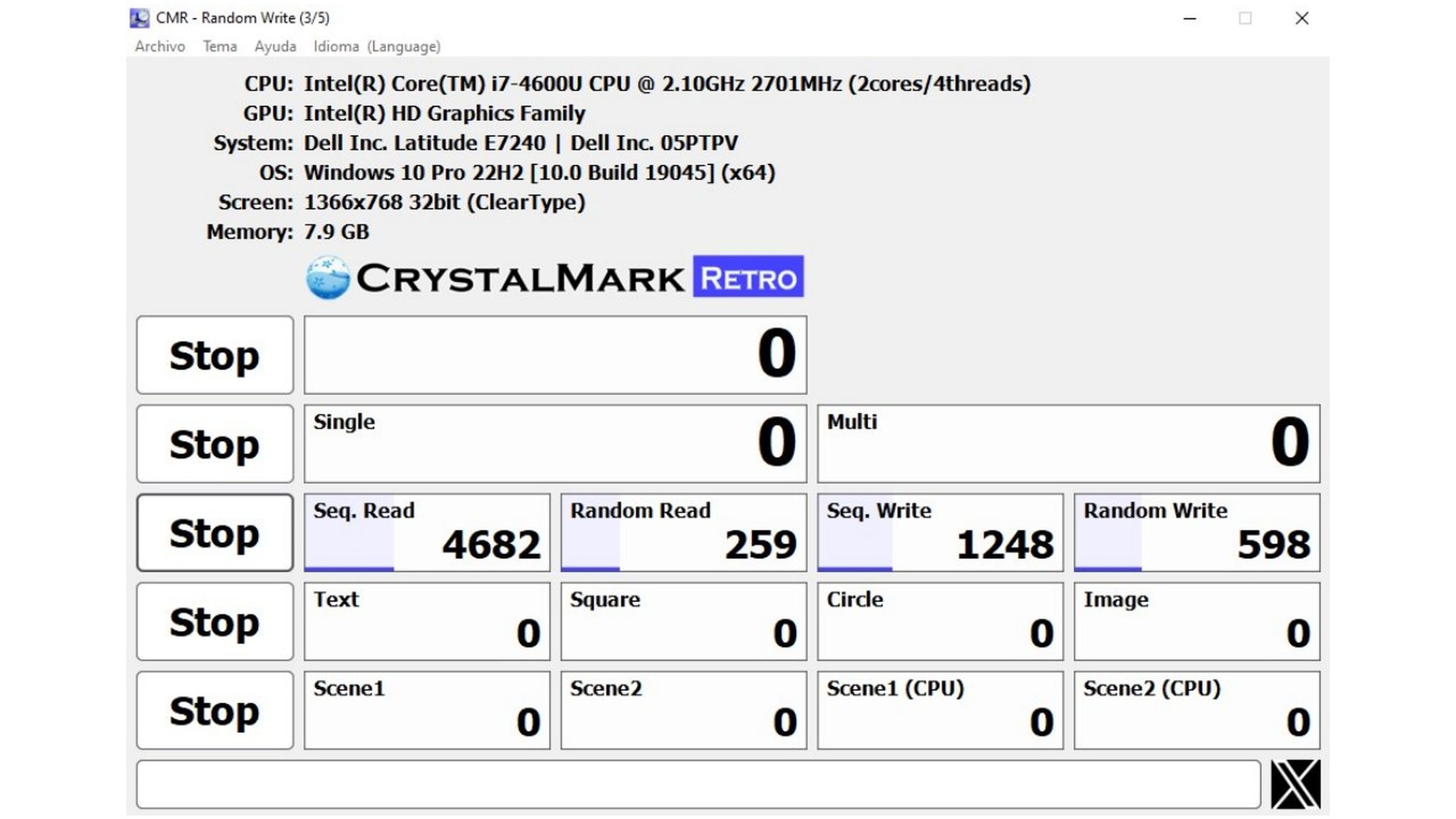
Task: Click the Square score cell
Action: [x=683, y=621]
